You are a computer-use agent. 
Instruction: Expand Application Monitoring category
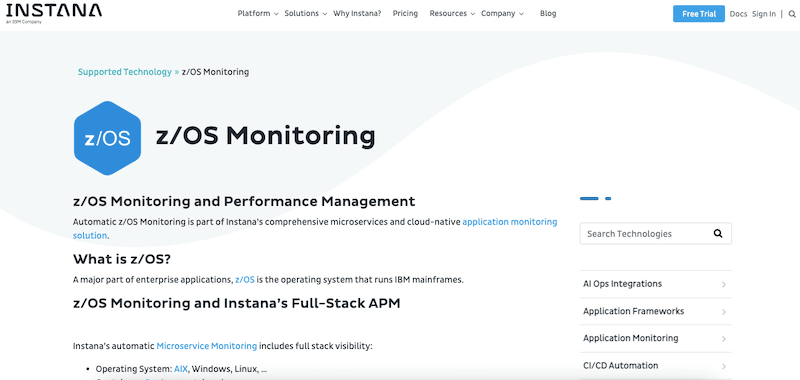(656, 338)
